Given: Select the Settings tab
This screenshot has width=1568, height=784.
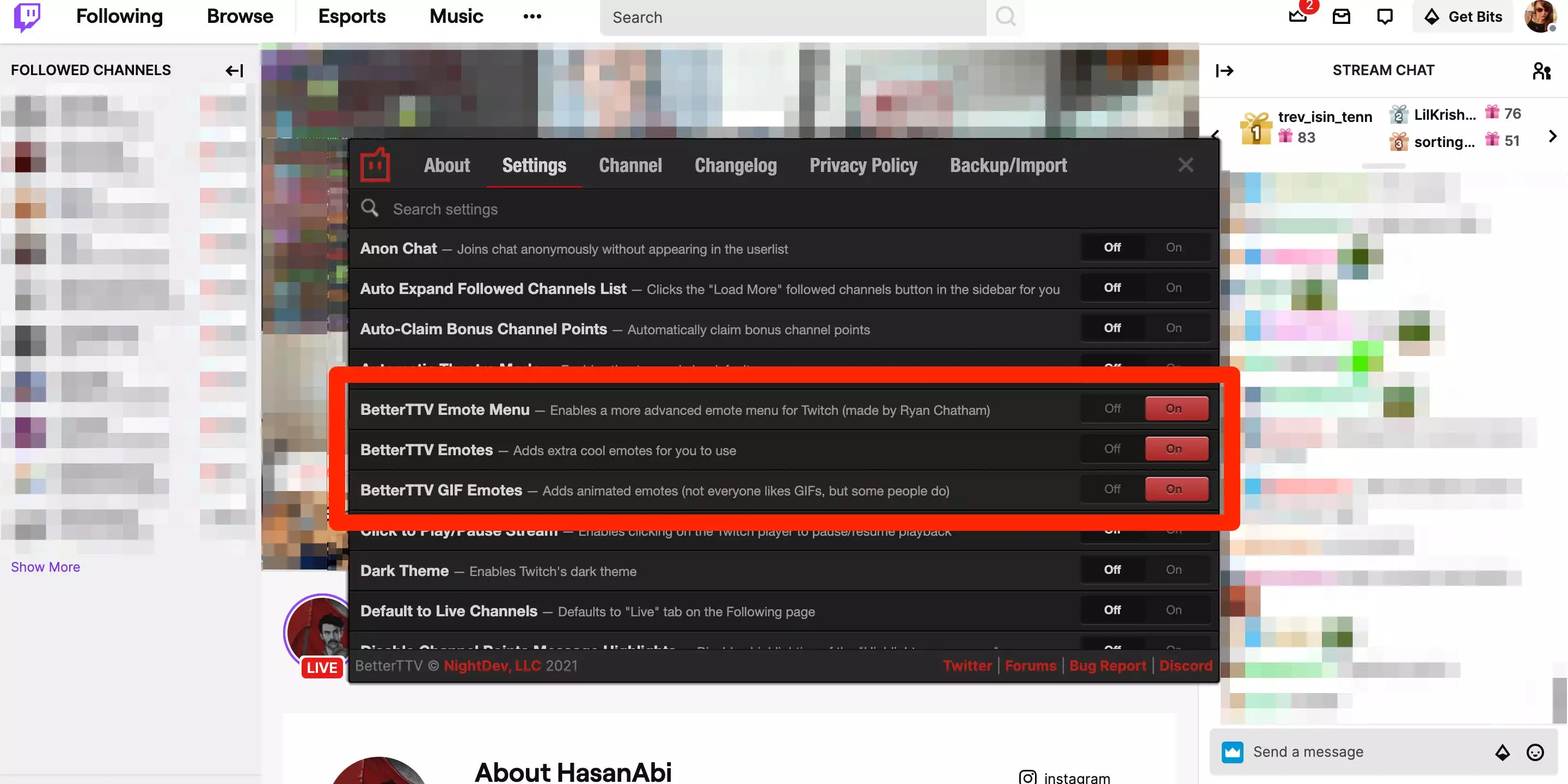Looking at the screenshot, I should tap(534, 165).
